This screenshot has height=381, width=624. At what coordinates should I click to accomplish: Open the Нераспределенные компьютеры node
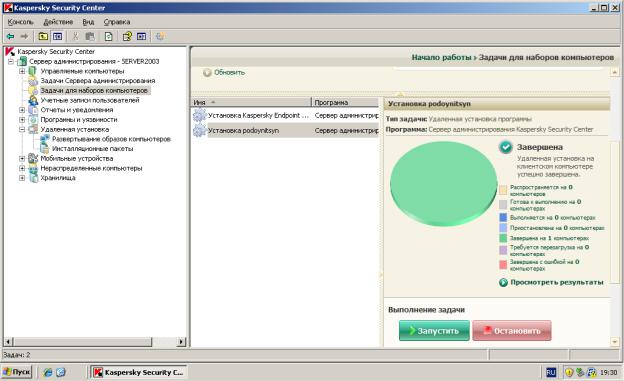point(91,168)
